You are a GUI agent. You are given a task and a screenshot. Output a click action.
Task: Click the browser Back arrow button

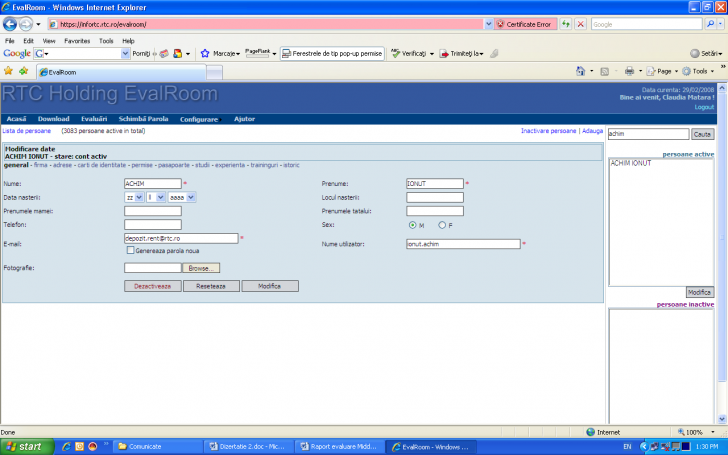[12, 23]
